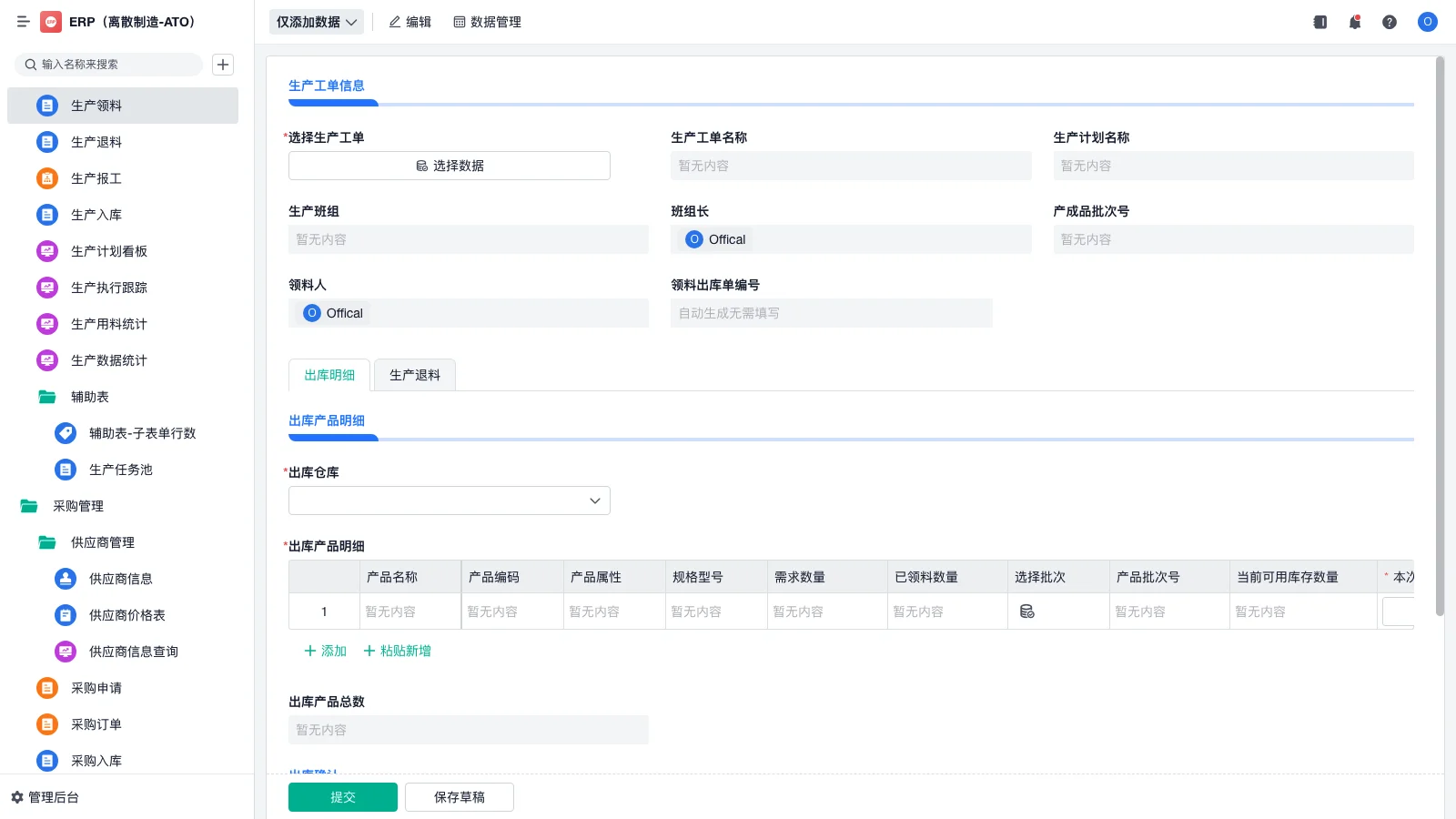Open the 生产计划看板 dashboard icon
The image size is (1456, 819).
click(x=47, y=251)
